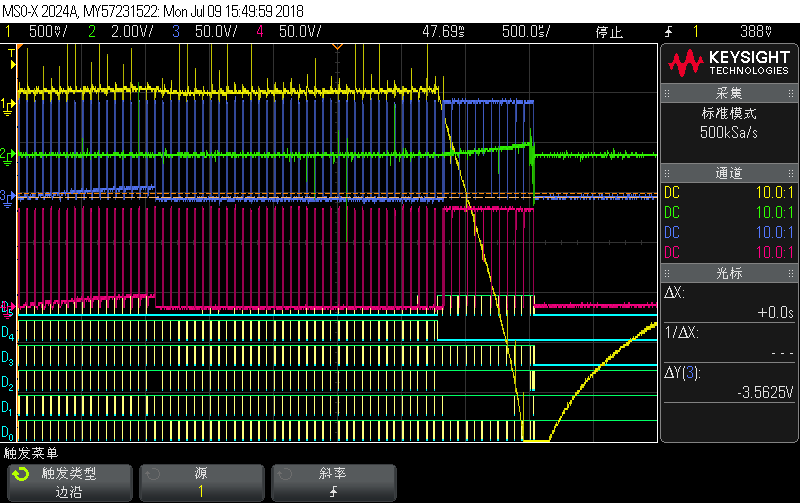Click the magenta DC 10.0:1 channel row
Screen dimensions: 800x503
click(x=729, y=252)
